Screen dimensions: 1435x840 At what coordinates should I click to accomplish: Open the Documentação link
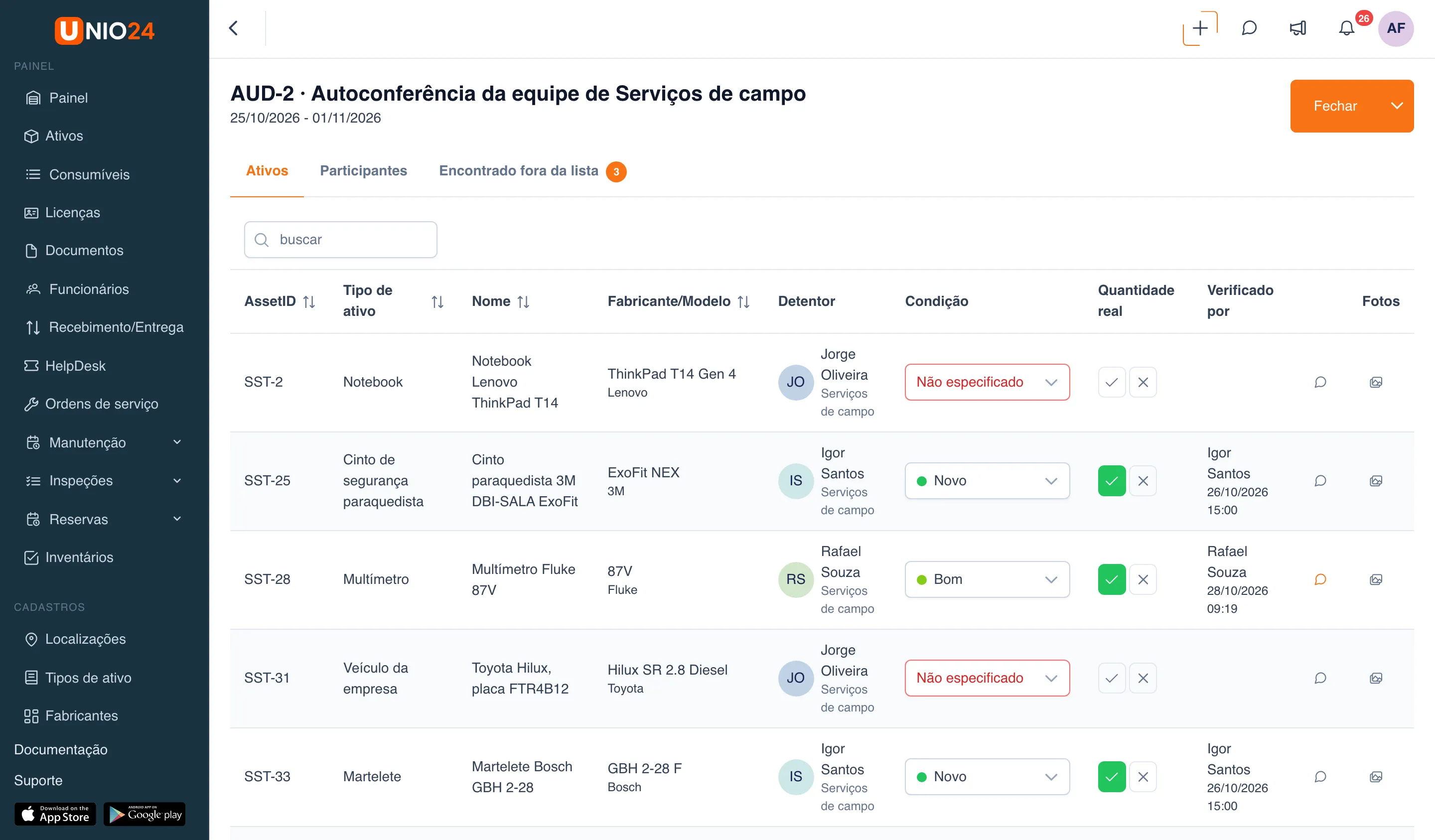[x=60, y=749]
